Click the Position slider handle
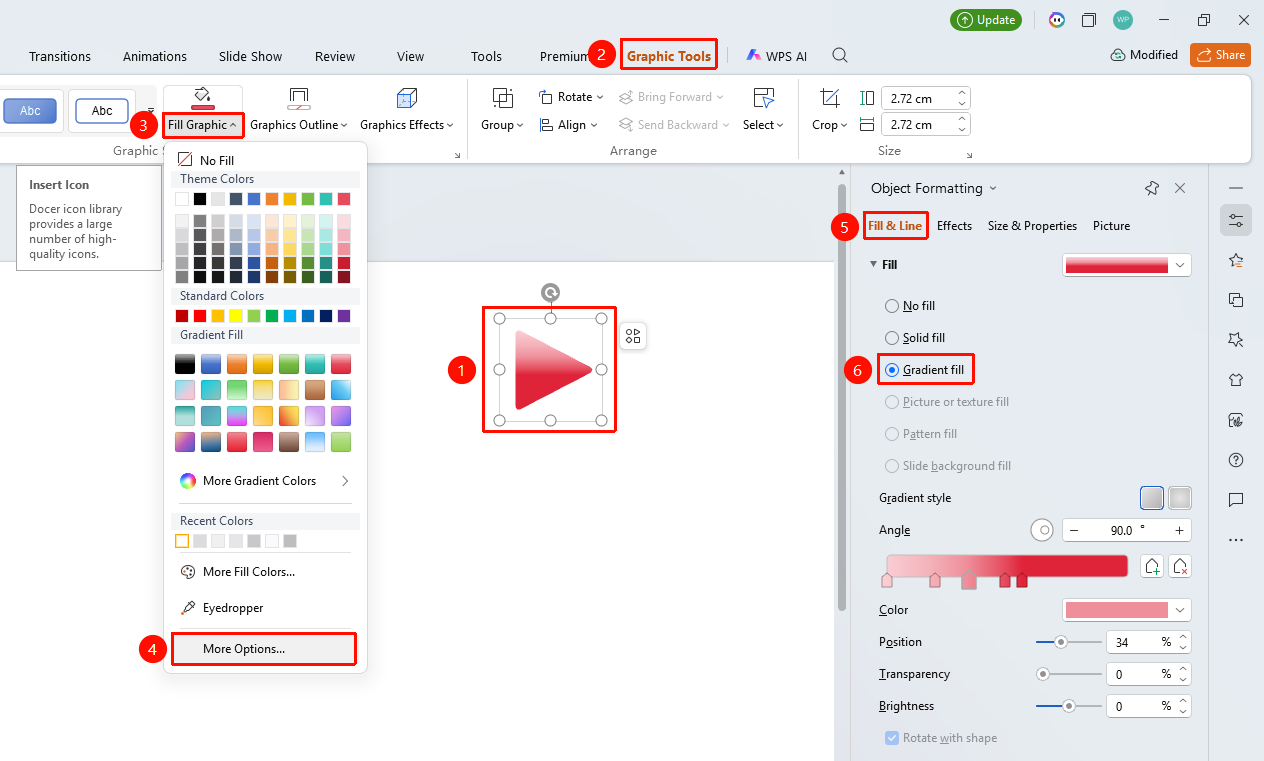 [x=1061, y=642]
